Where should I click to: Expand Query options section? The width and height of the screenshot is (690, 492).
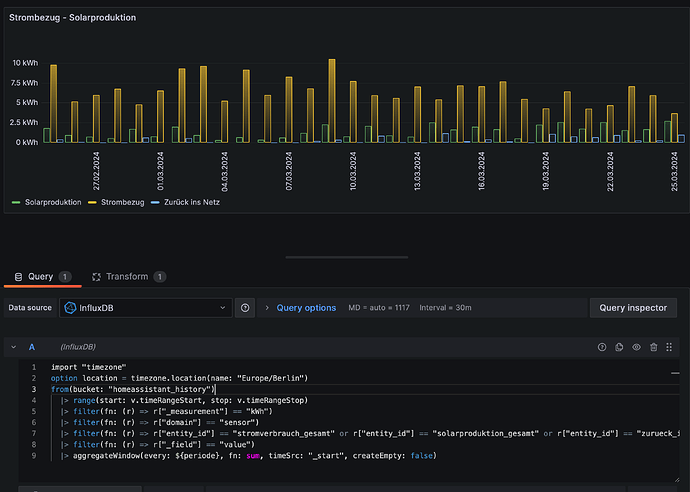267,308
